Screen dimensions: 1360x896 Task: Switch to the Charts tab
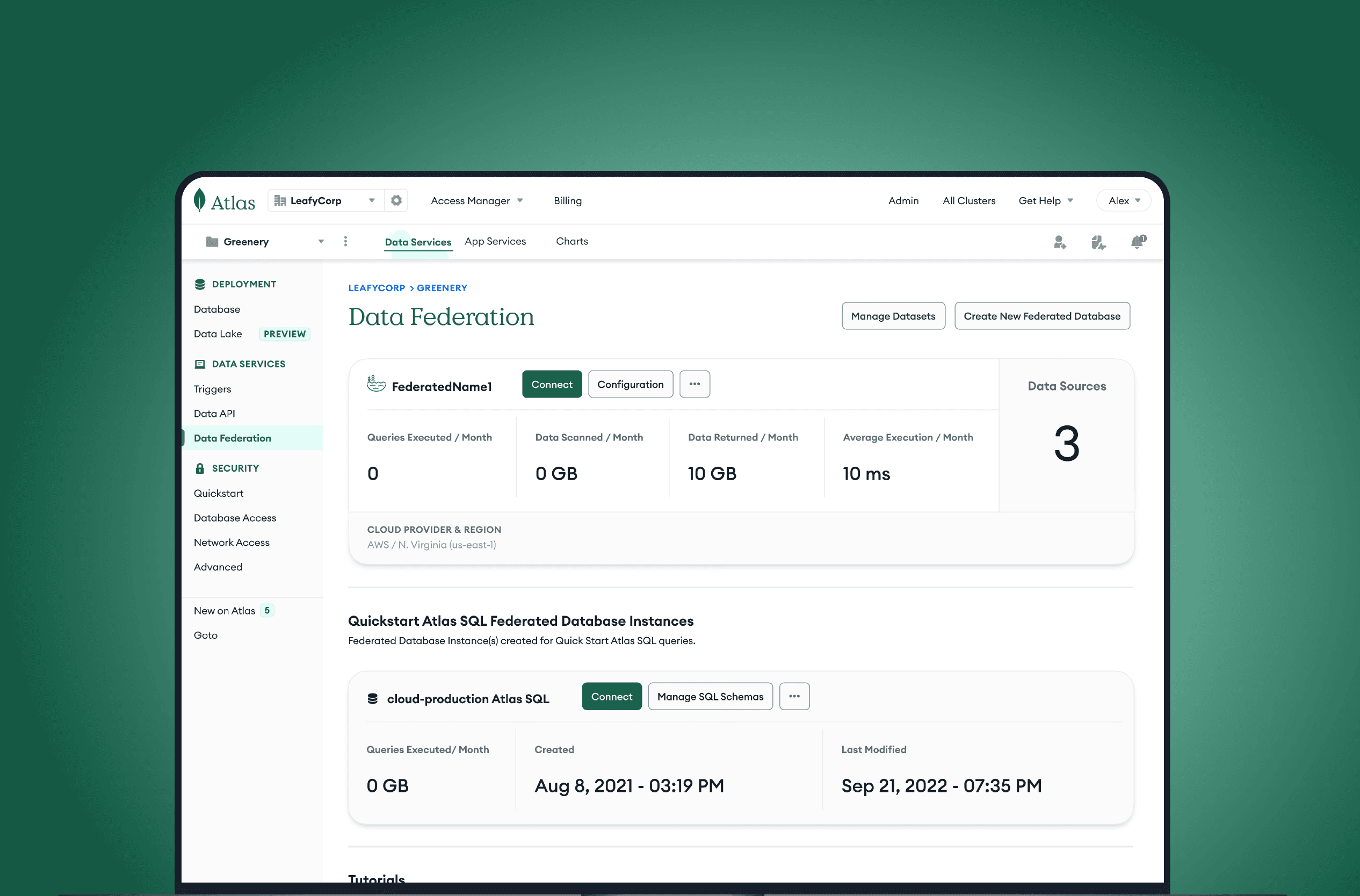point(572,241)
